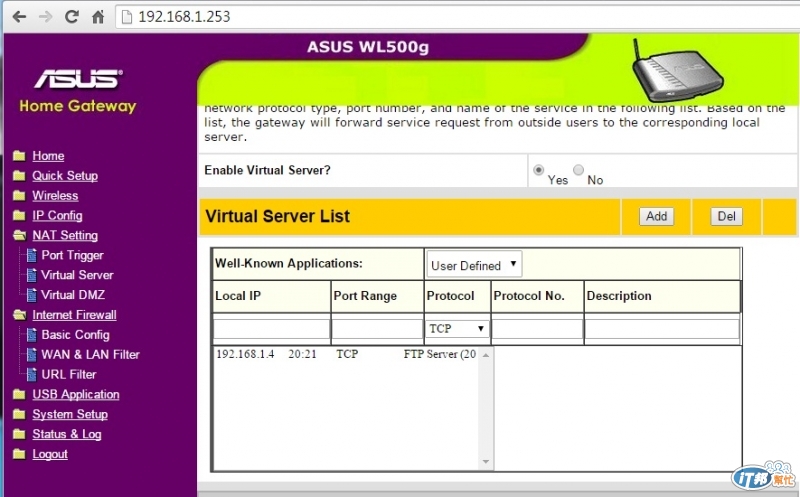Click the Logout link
The width and height of the screenshot is (800, 497).
click(49, 454)
